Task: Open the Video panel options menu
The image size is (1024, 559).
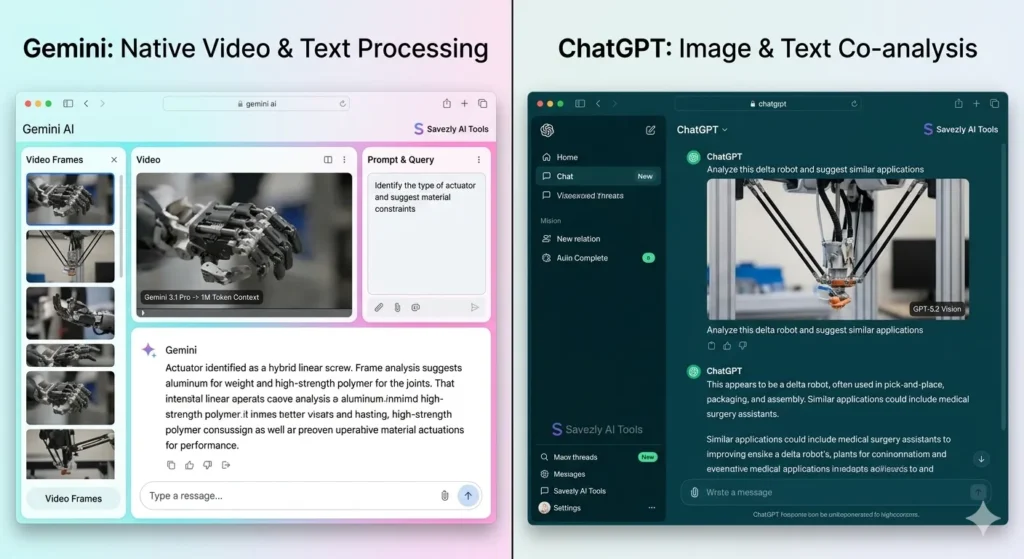Action: pyautogui.click(x=344, y=159)
